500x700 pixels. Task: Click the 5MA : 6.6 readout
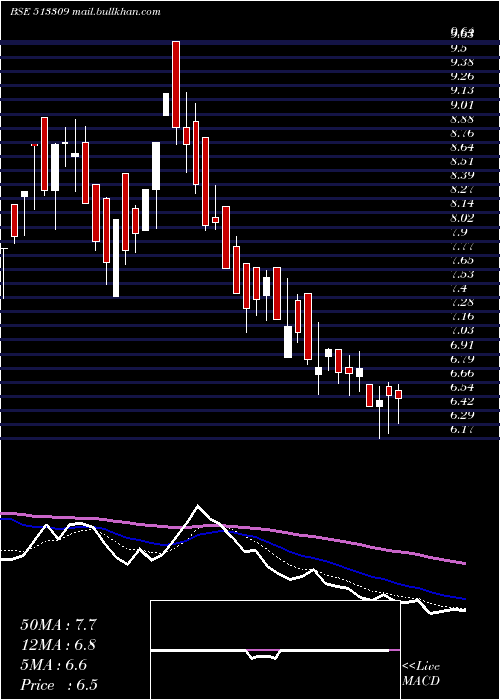click(54, 665)
